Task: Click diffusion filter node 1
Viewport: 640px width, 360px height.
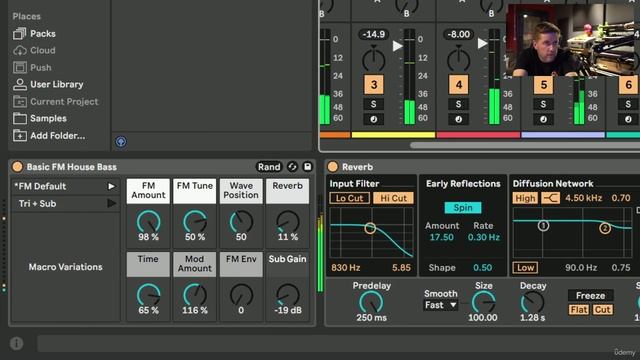Action: click(543, 225)
